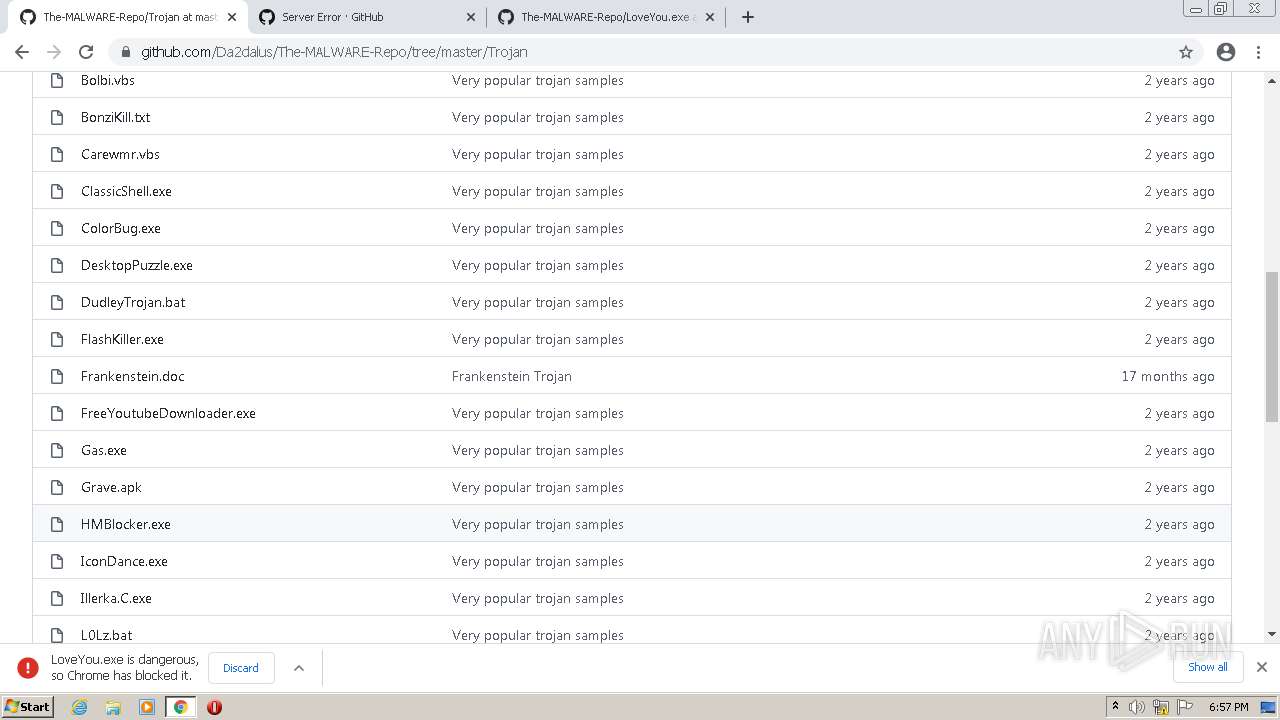
Task: Click the red dangerous download warning icon
Action: (x=28, y=668)
